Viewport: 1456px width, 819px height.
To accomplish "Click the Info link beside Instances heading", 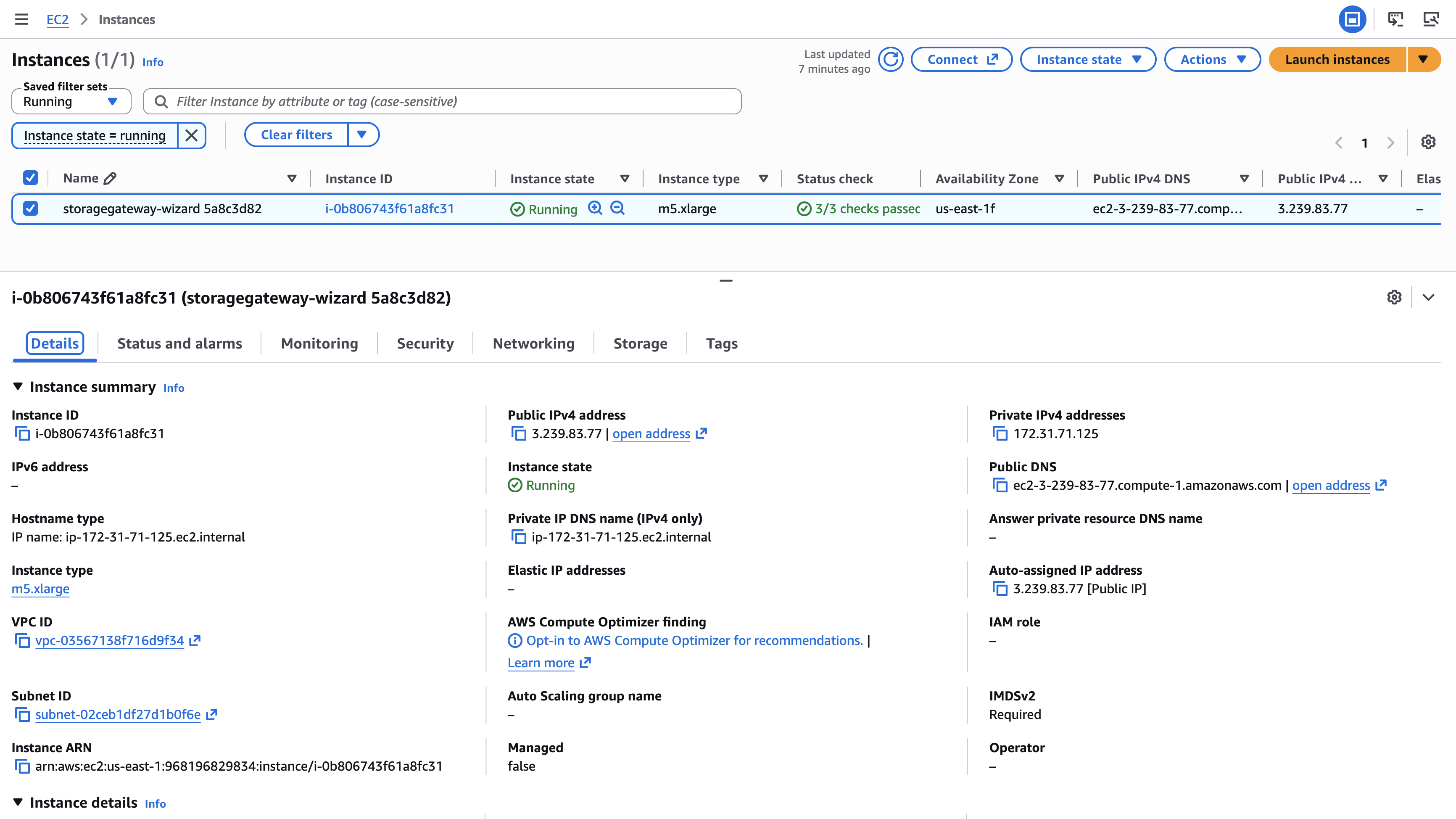I will [153, 62].
